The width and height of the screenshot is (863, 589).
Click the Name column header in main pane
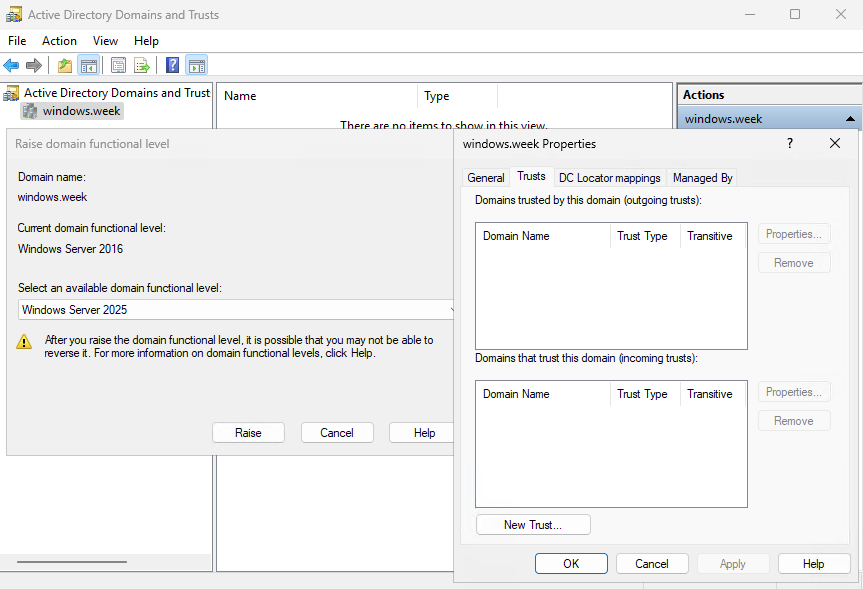(318, 96)
